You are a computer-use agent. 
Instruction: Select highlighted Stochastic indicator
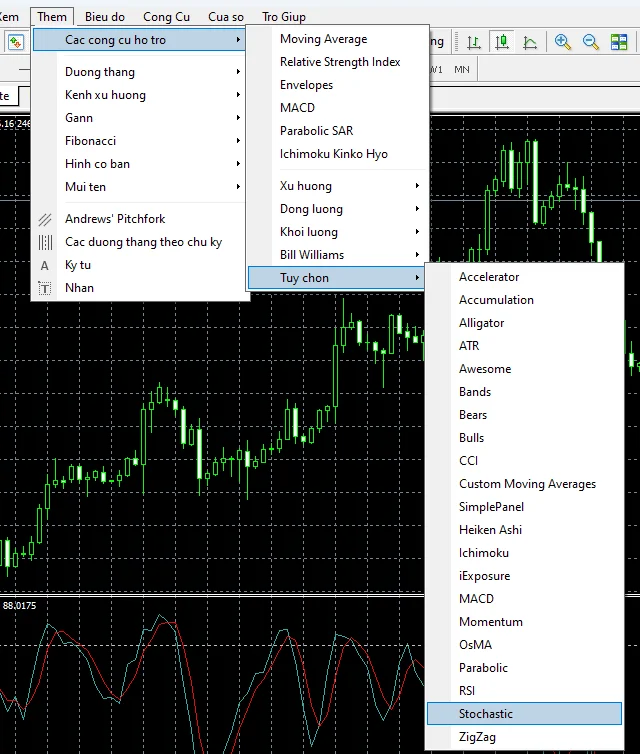pos(524,714)
